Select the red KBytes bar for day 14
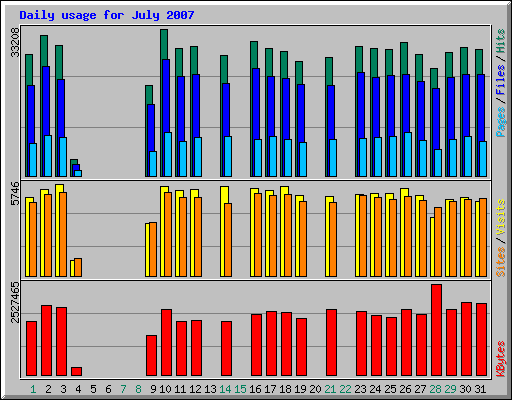 [226, 349]
